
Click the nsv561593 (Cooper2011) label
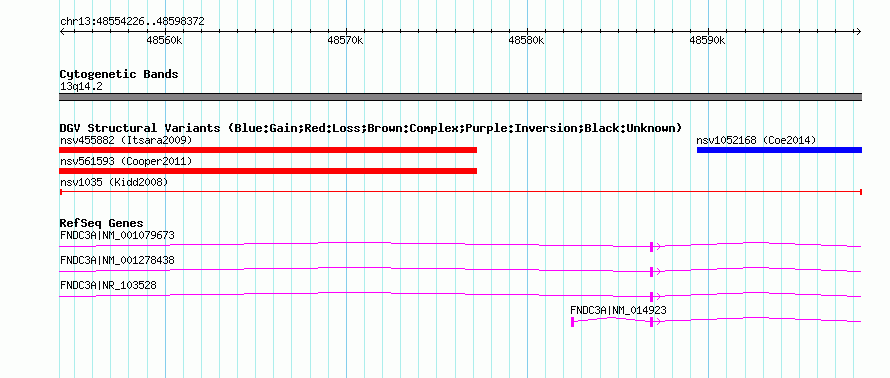(126, 162)
